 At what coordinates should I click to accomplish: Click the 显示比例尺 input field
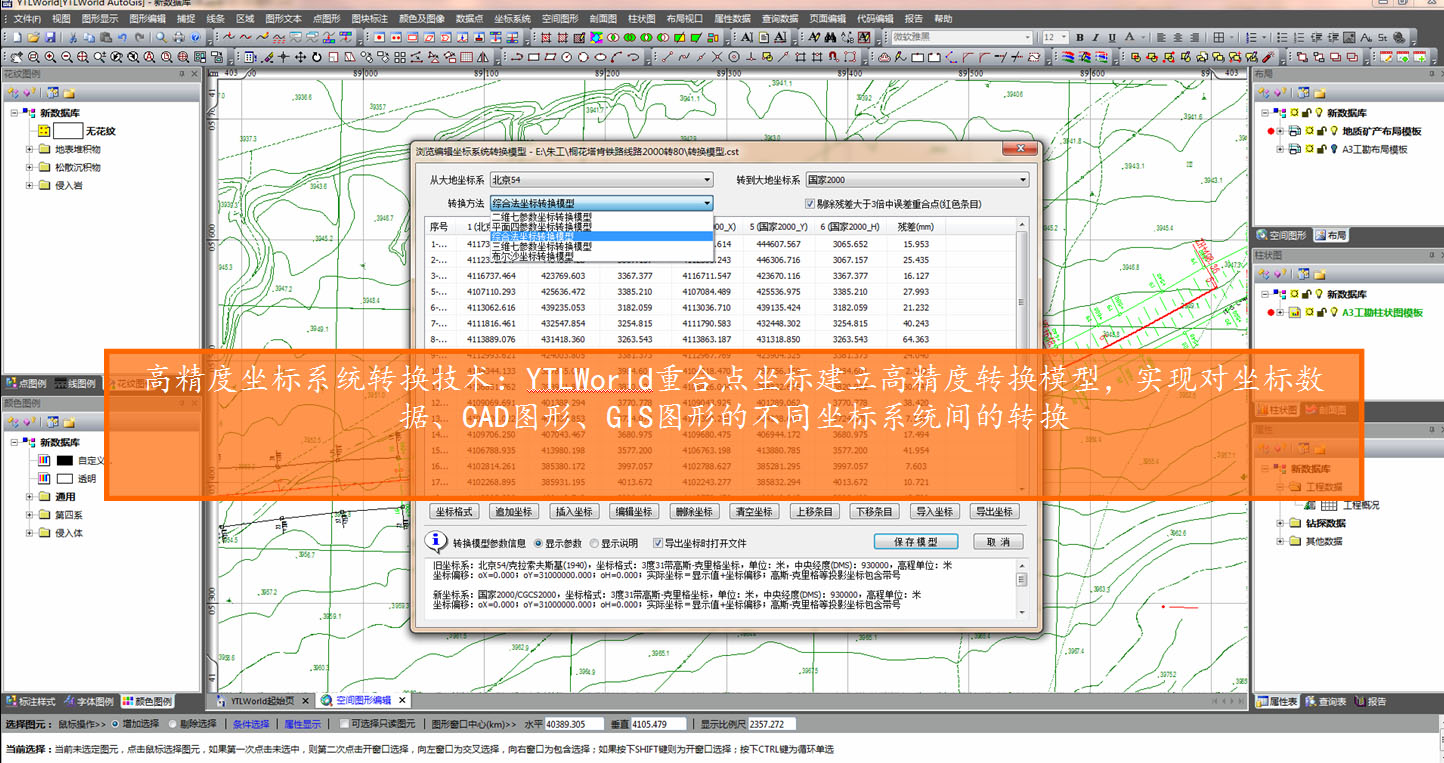pyautogui.click(x=771, y=724)
